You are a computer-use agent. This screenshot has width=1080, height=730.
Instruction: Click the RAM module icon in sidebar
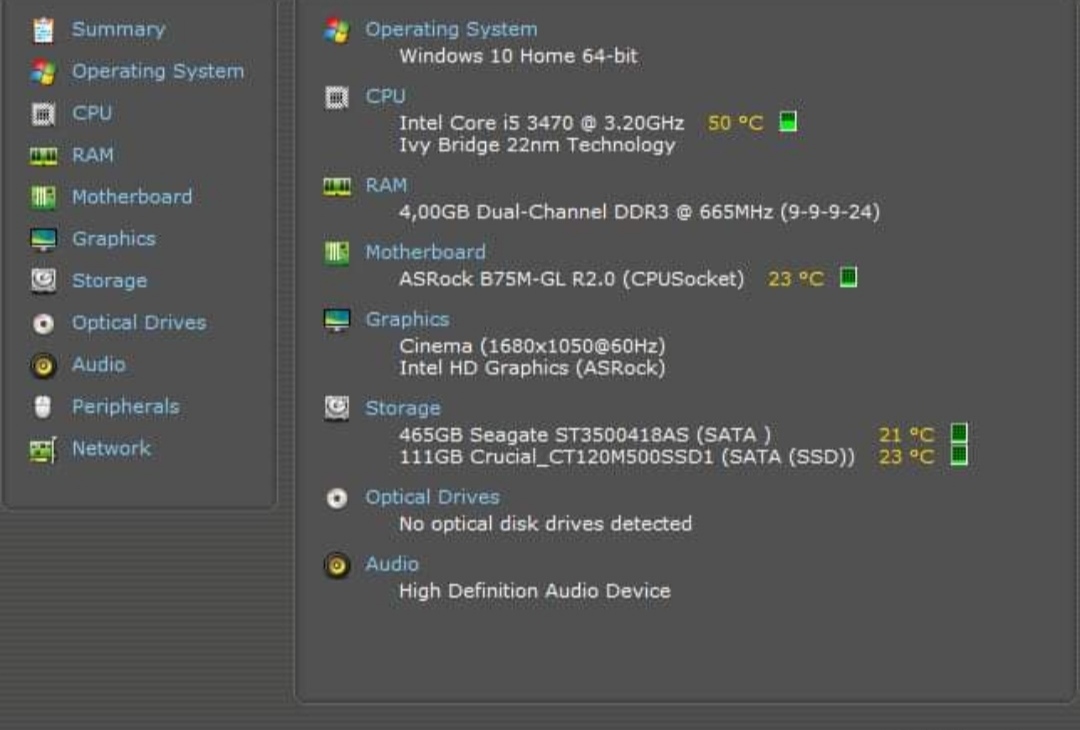pyautogui.click(x=43, y=156)
